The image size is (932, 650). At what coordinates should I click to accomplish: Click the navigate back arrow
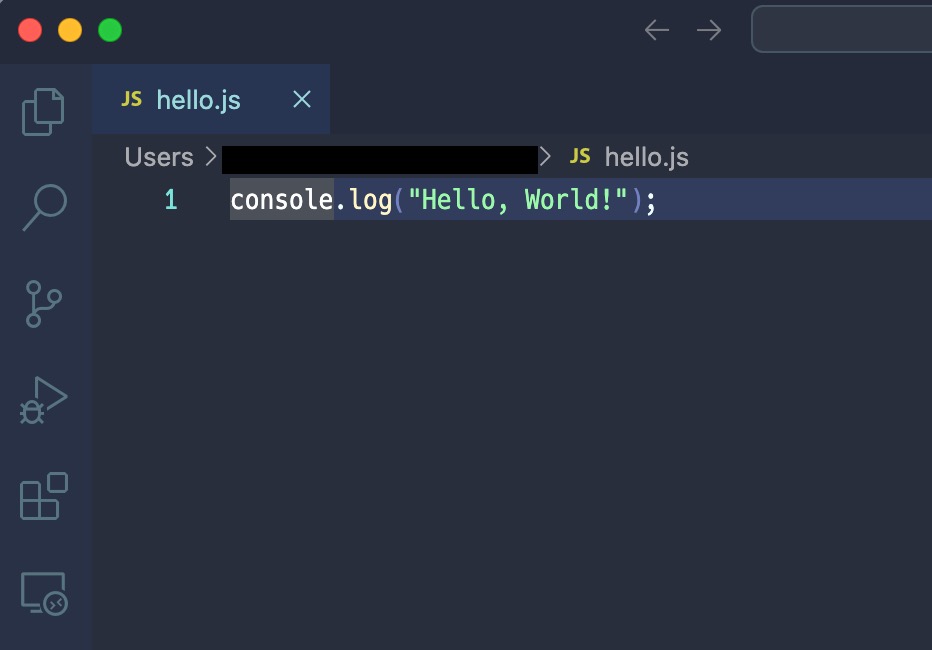tap(657, 30)
